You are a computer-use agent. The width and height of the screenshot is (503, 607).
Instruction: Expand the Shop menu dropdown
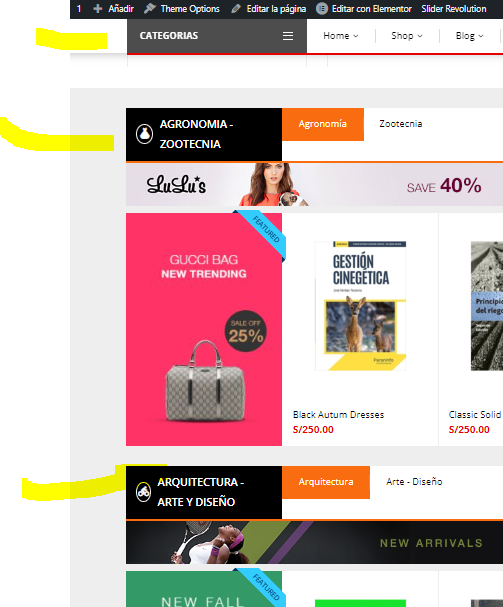coord(407,36)
